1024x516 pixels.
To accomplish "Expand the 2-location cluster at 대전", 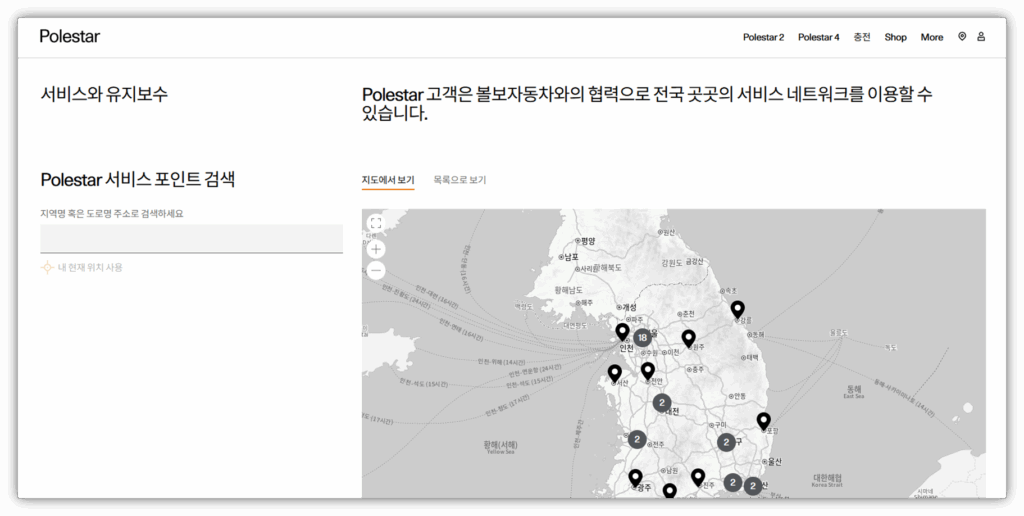I will pyautogui.click(x=661, y=403).
